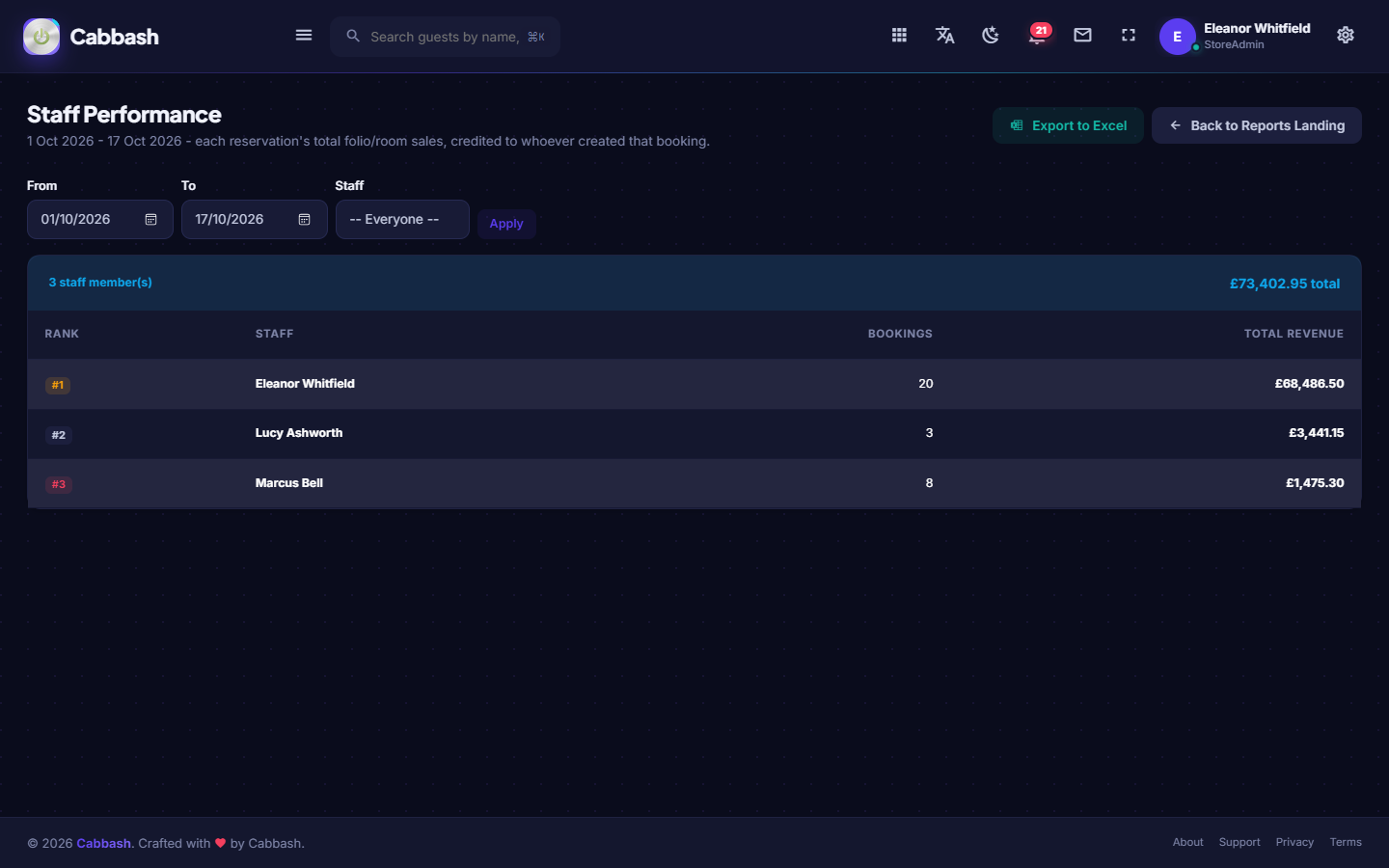Image resolution: width=1389 pixels, height=868 pixels.
Task: Open Eleanor Whitfield user avatar
Action: point(1177,37)
